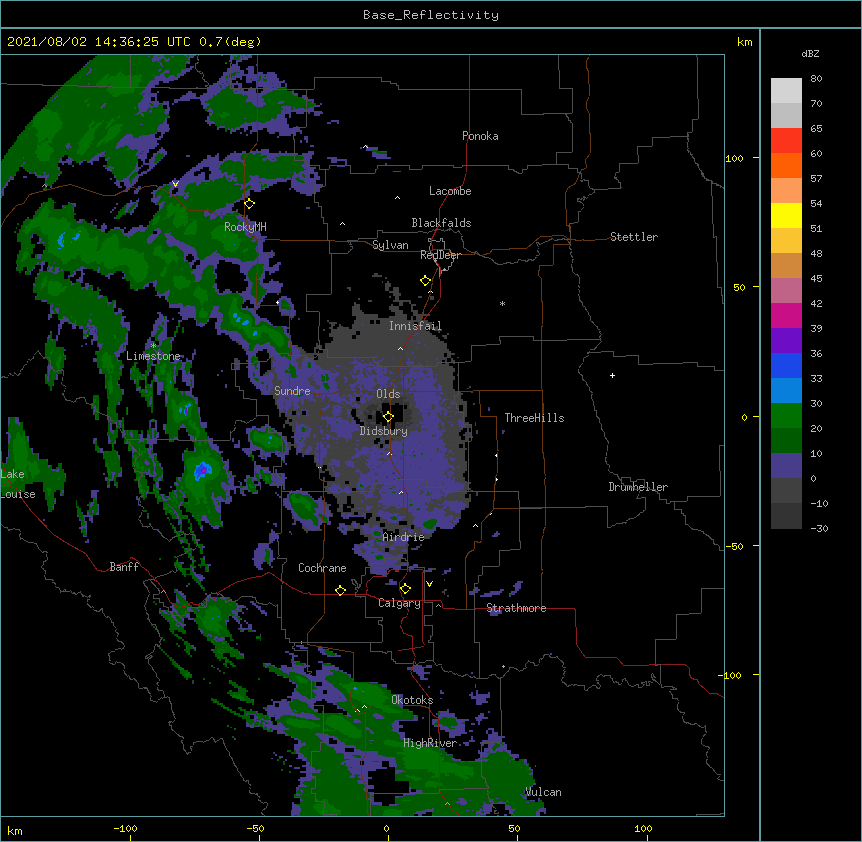Click the Lake Louise label at left edge
Image resolution: width=862 pixels, height=842 pixels.
coord(18,484)
